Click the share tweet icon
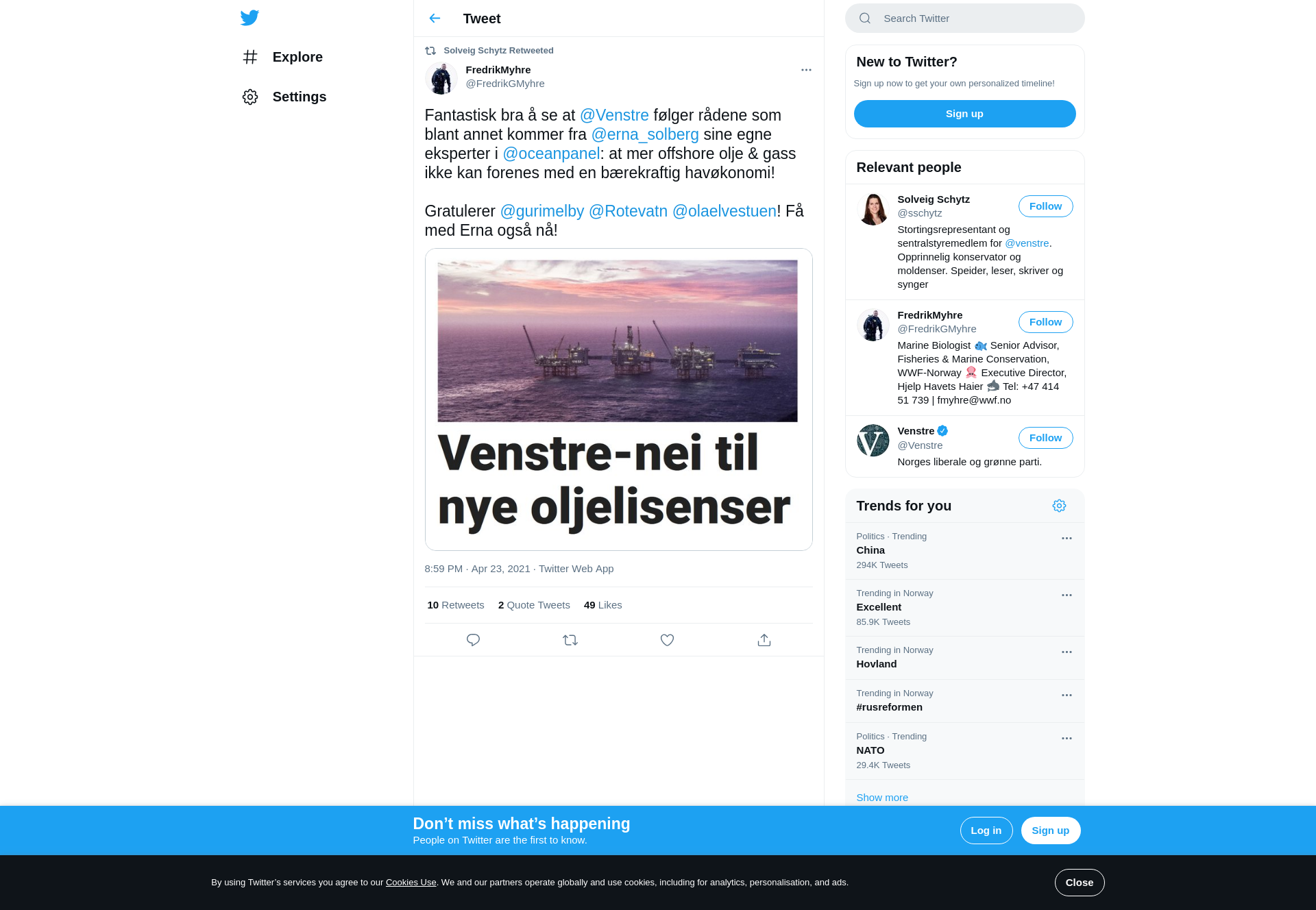Image resolution: width=1316 pixels, height=910 pixels. pos(764,640)
